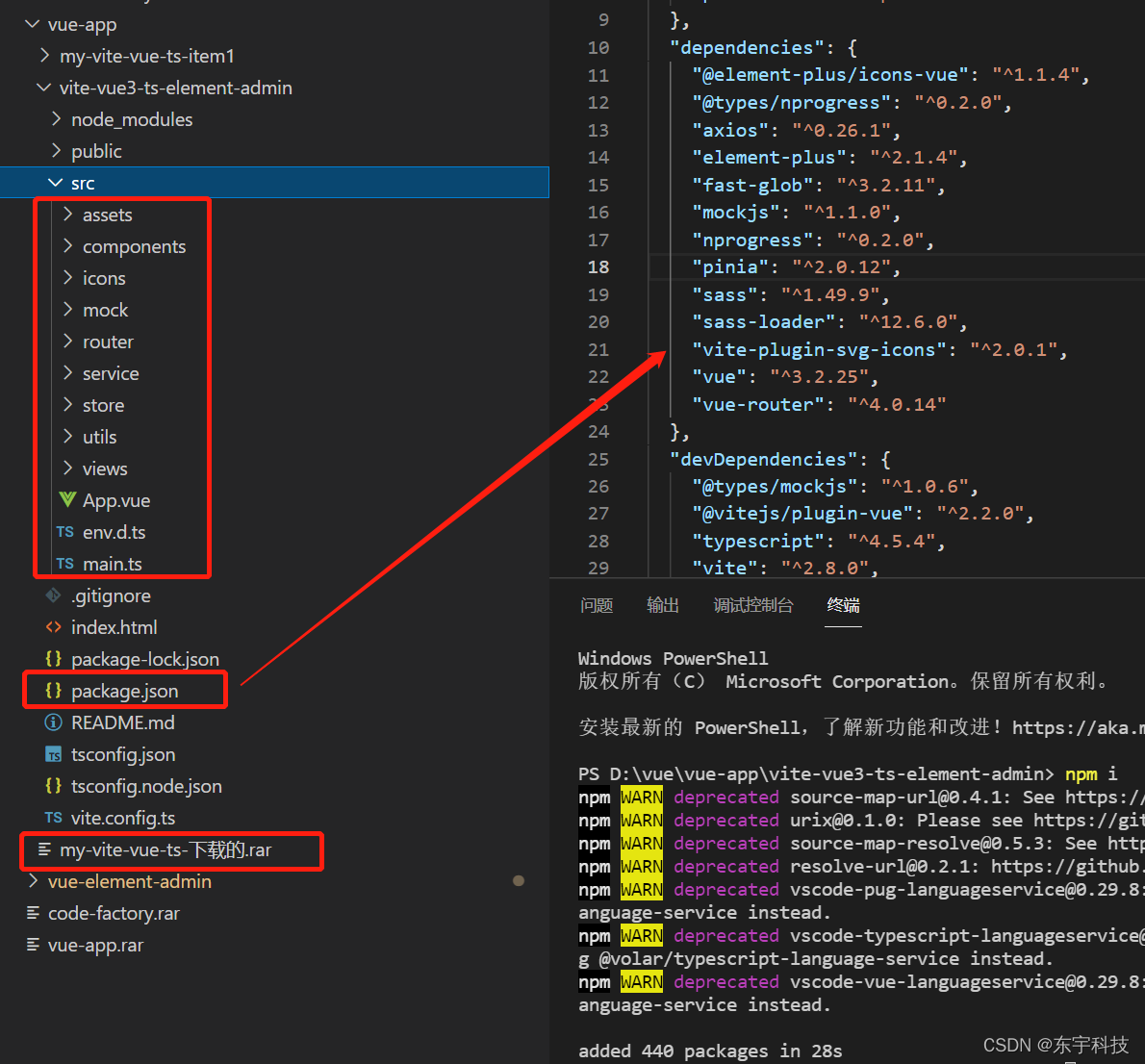Screen dimensions: 1145x1064
Task: Open the .gitignore file
Action: tap(111, 595)
